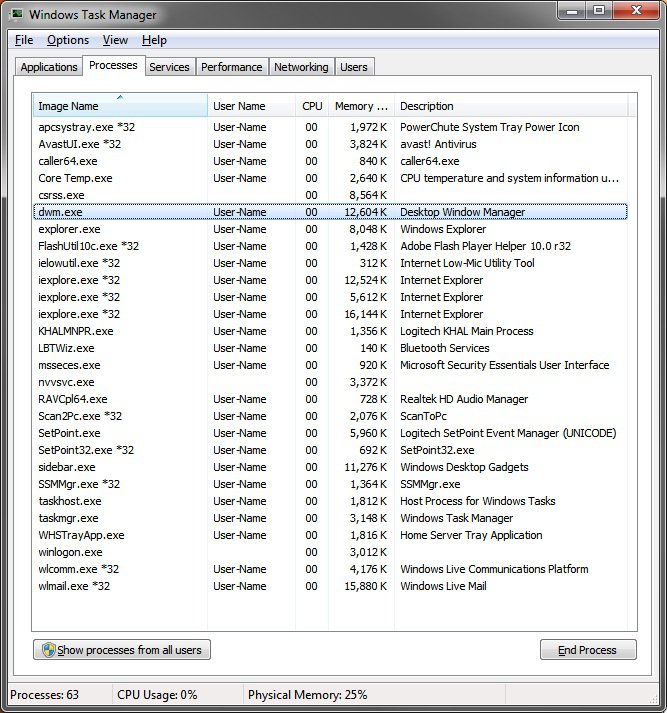Select the AvastUI.exe *32 process
Image resolution: width=667 pixels, height=713 pixels.
330,144
